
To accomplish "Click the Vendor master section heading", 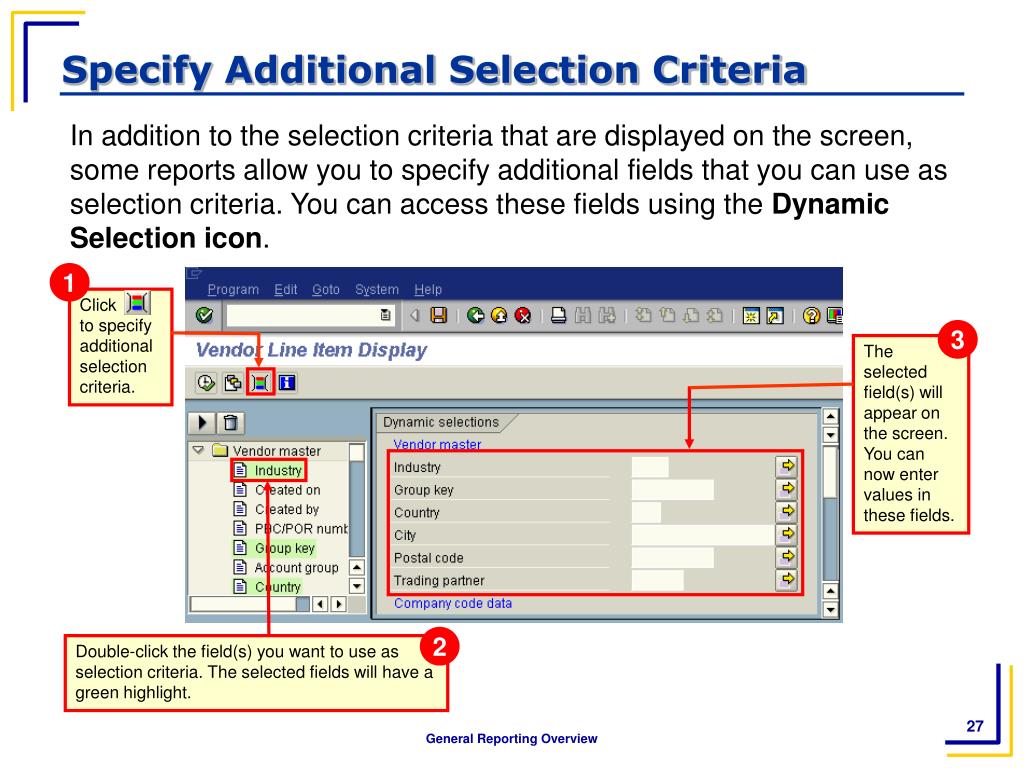I will [x=438, y=444].
